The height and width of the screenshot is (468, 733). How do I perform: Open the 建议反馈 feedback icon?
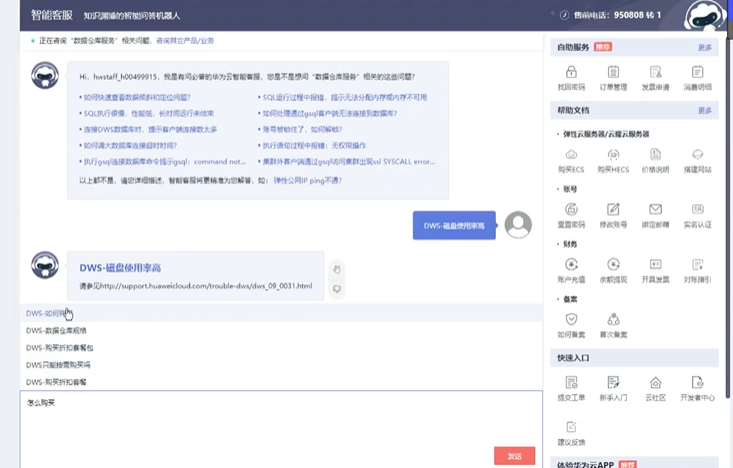tap(571, 427)
